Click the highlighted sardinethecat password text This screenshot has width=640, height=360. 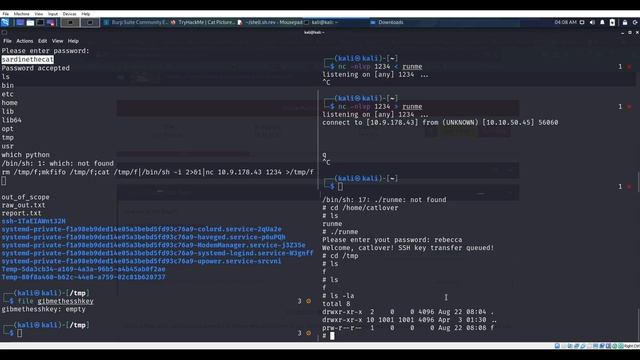[27, 60]
